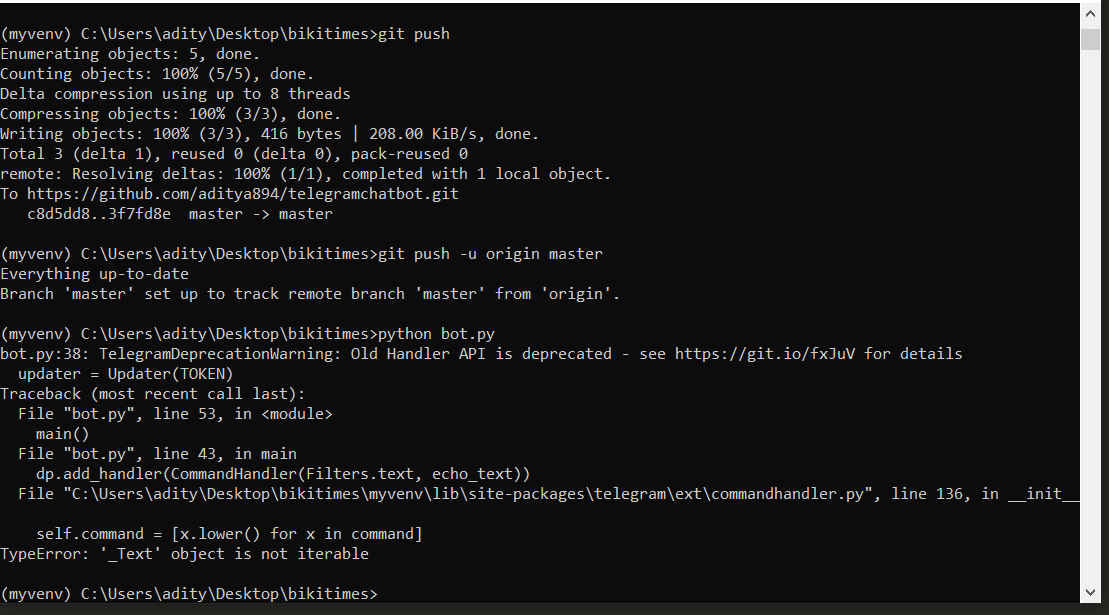Screen dimensions: 1109x615
Task: Click the scrollbar down arrow
Action: click(1090, 593)
